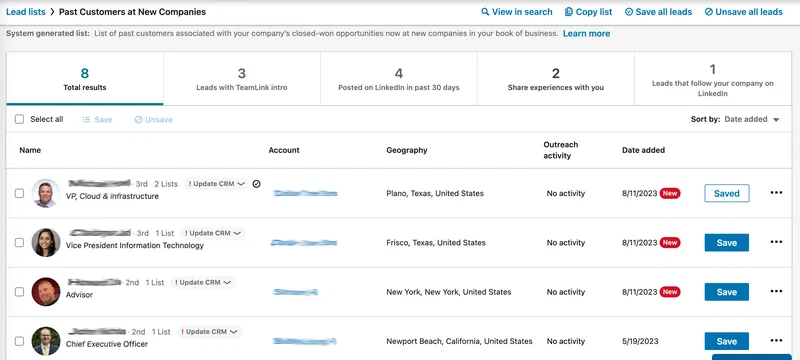Click profile photo of VP, Cloud & Infrastructure
The height and width of the screenshot is (360, 800).
pos(46,193)
